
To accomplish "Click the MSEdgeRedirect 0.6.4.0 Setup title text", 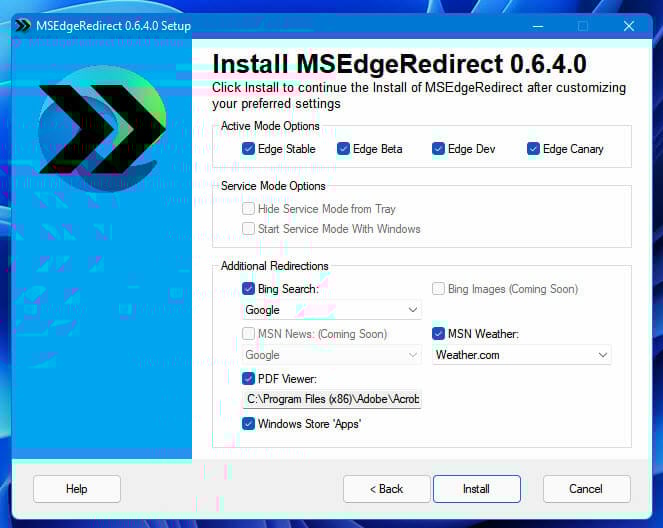I will point(113,26).
